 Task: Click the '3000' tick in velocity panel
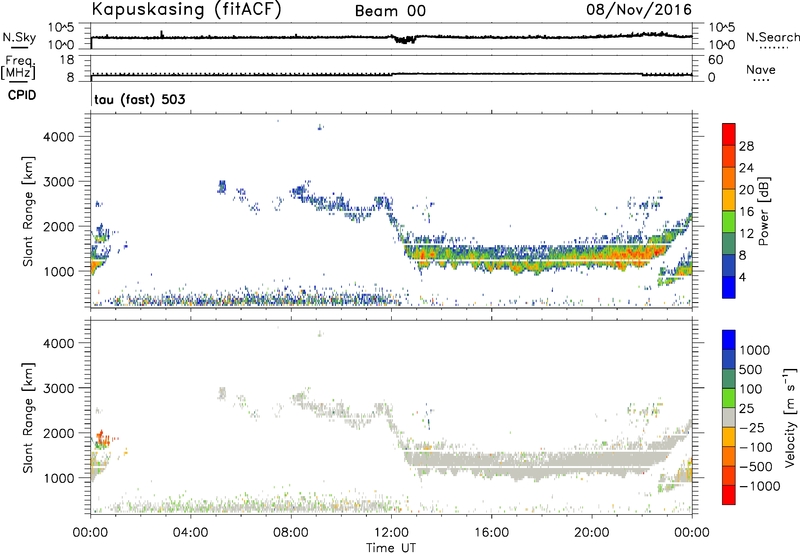click(x=59, y=388)
